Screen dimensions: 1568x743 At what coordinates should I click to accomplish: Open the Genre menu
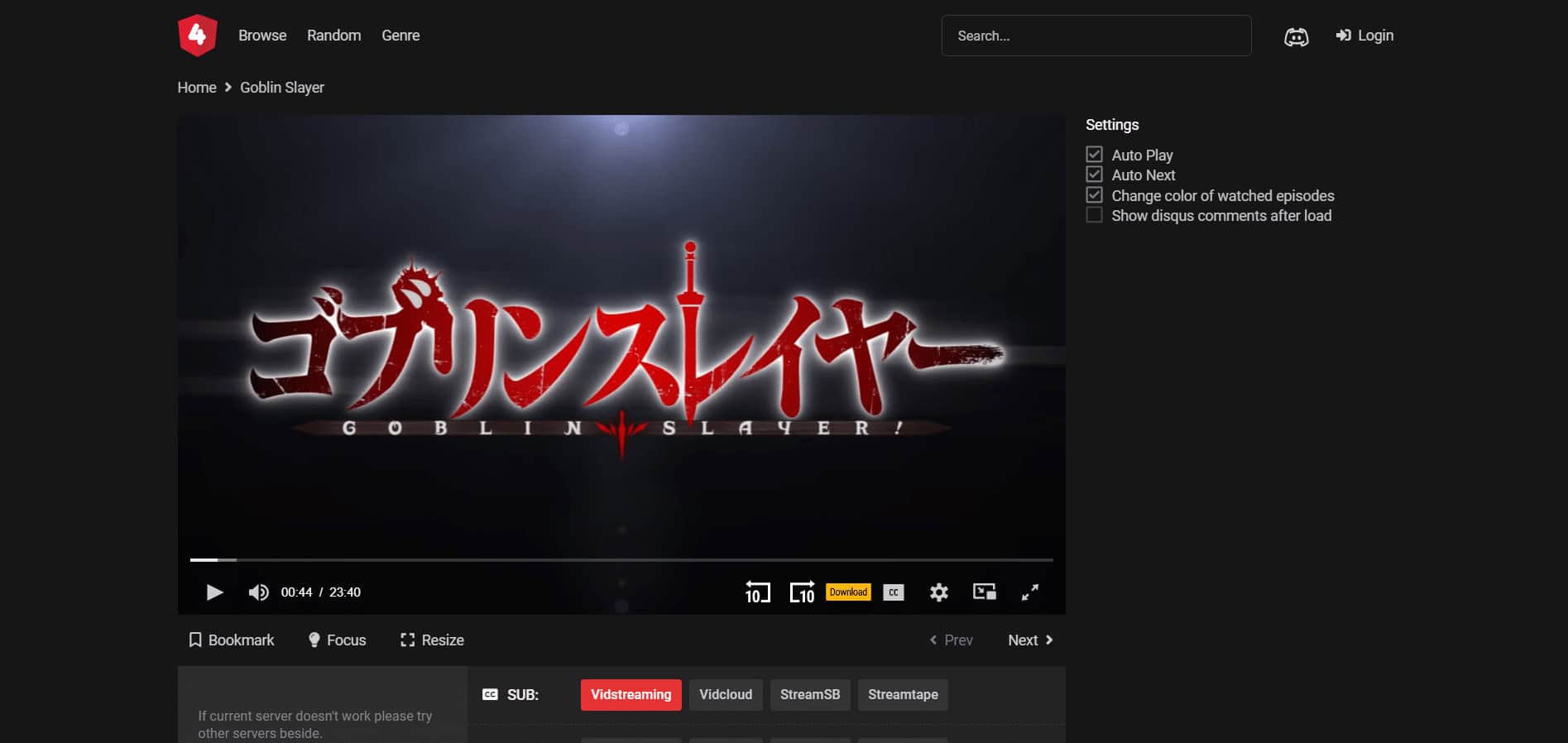point(400,36)
